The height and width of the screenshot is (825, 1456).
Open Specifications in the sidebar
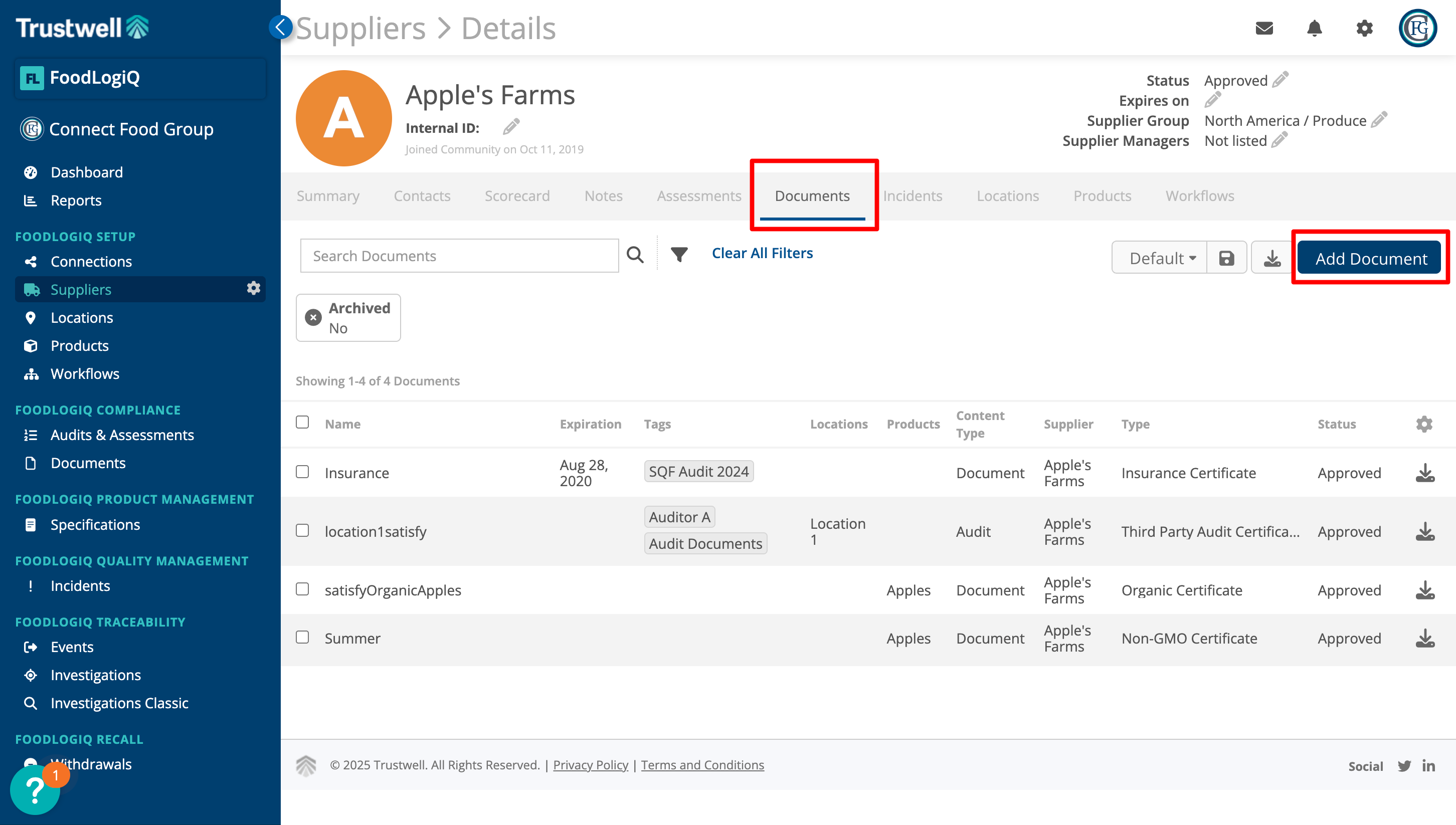(x=95, y=525)
